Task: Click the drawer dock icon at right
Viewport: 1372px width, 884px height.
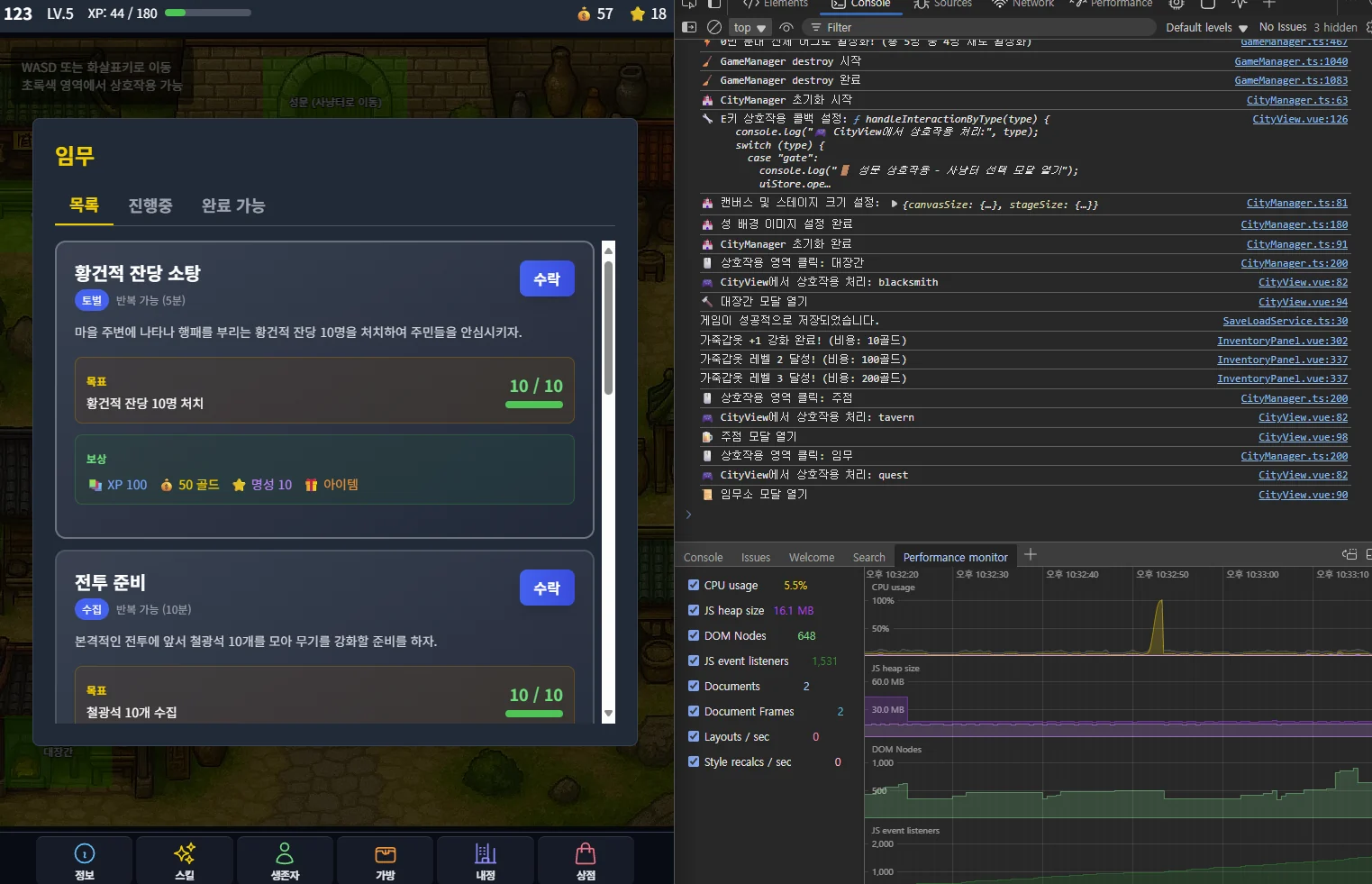Action: point(1349,554)
